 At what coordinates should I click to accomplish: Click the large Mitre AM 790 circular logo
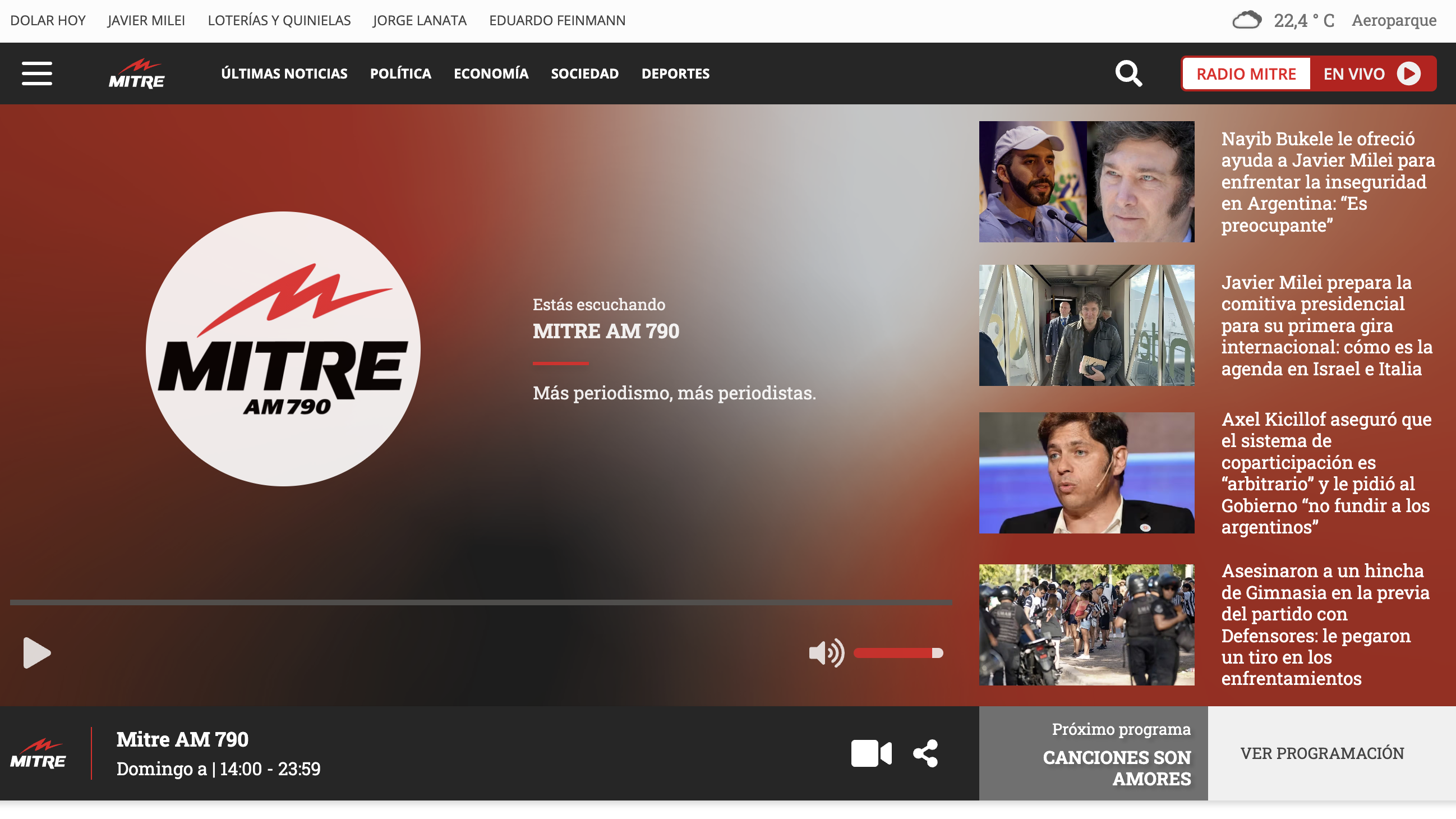(283, 349)
